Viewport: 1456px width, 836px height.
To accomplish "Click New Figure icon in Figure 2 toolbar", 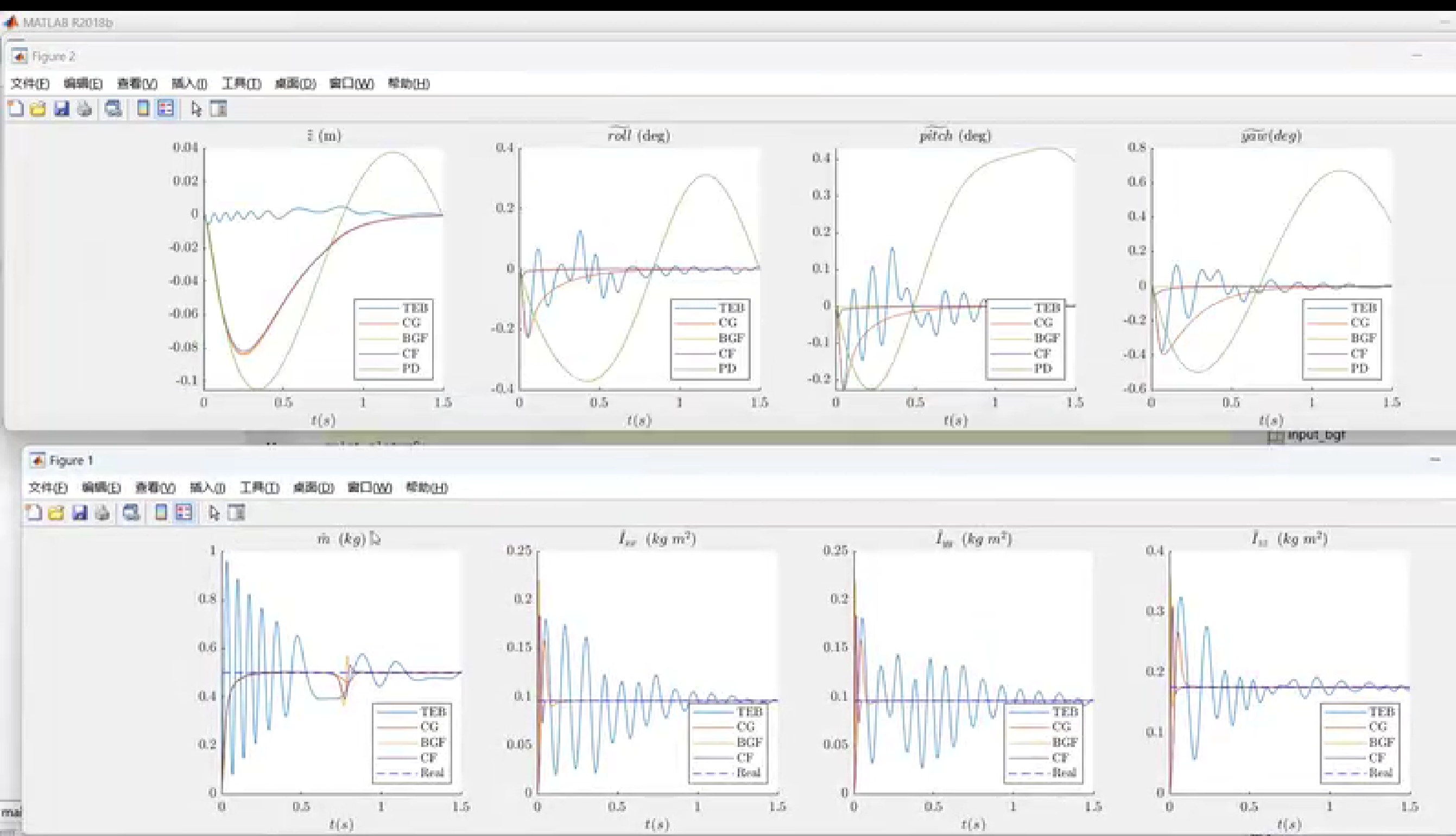I will pyautogui.click(x=16, y=109).
